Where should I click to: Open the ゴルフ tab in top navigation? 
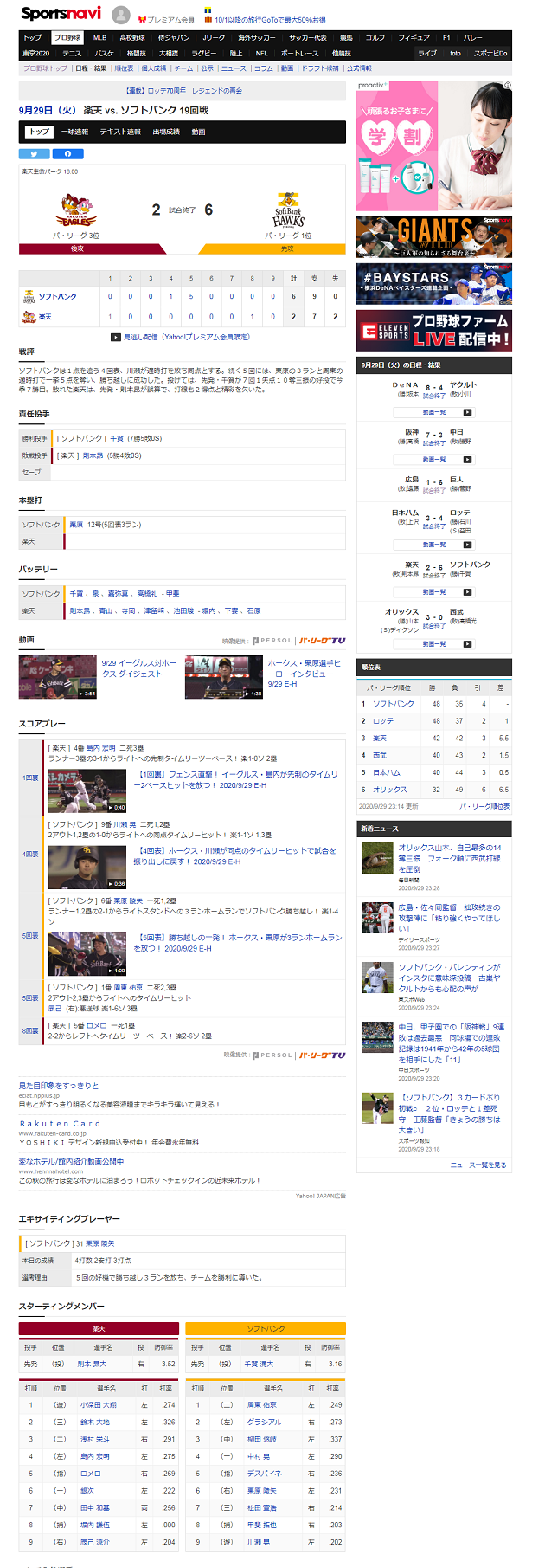pyautogui.click(x=375, y=37)
